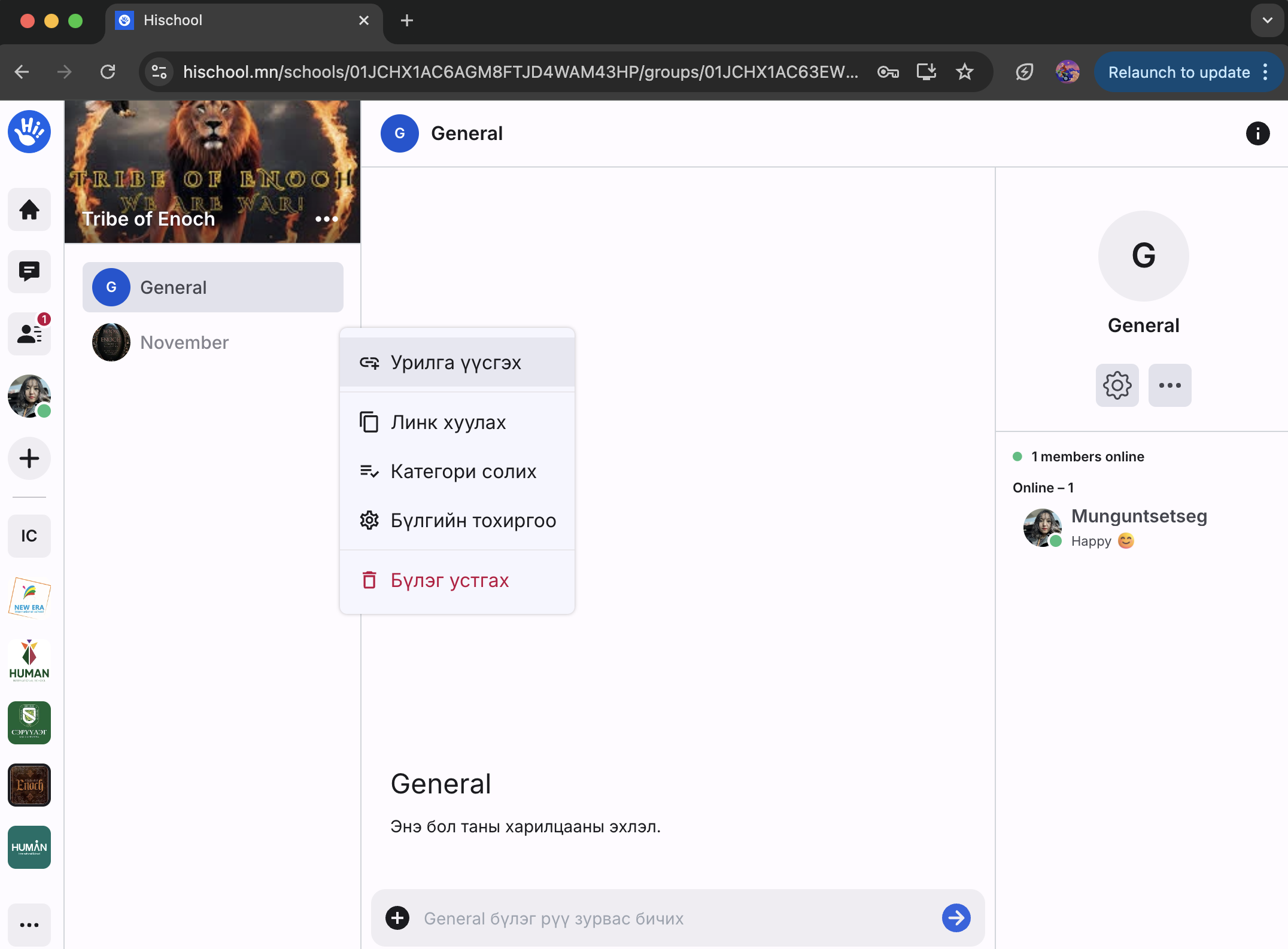Viewport: 1288px width, 949px height.
Task: Click the add school plus button
Action: (x=29, y=458)
